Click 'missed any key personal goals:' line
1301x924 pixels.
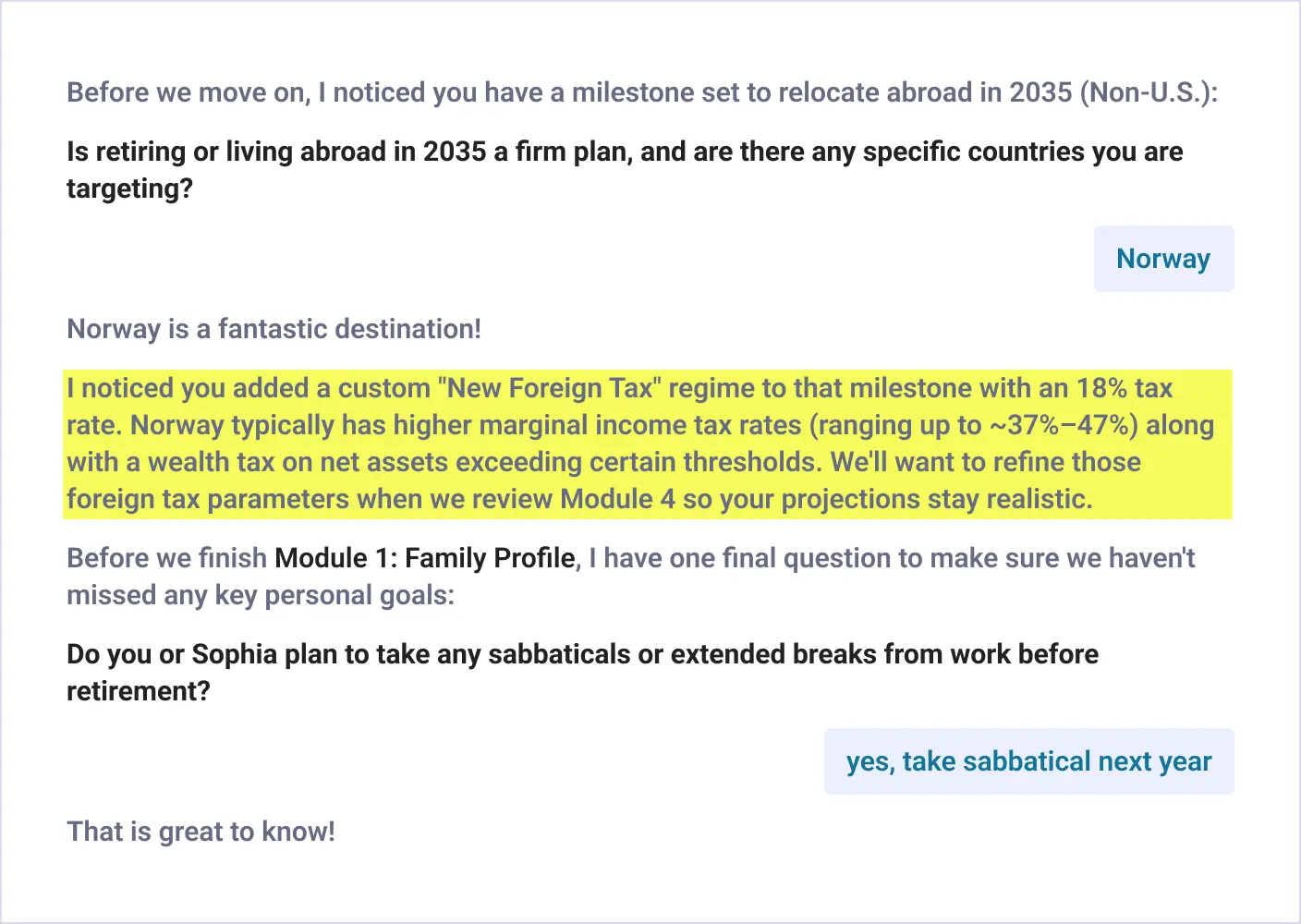point(261,595)
